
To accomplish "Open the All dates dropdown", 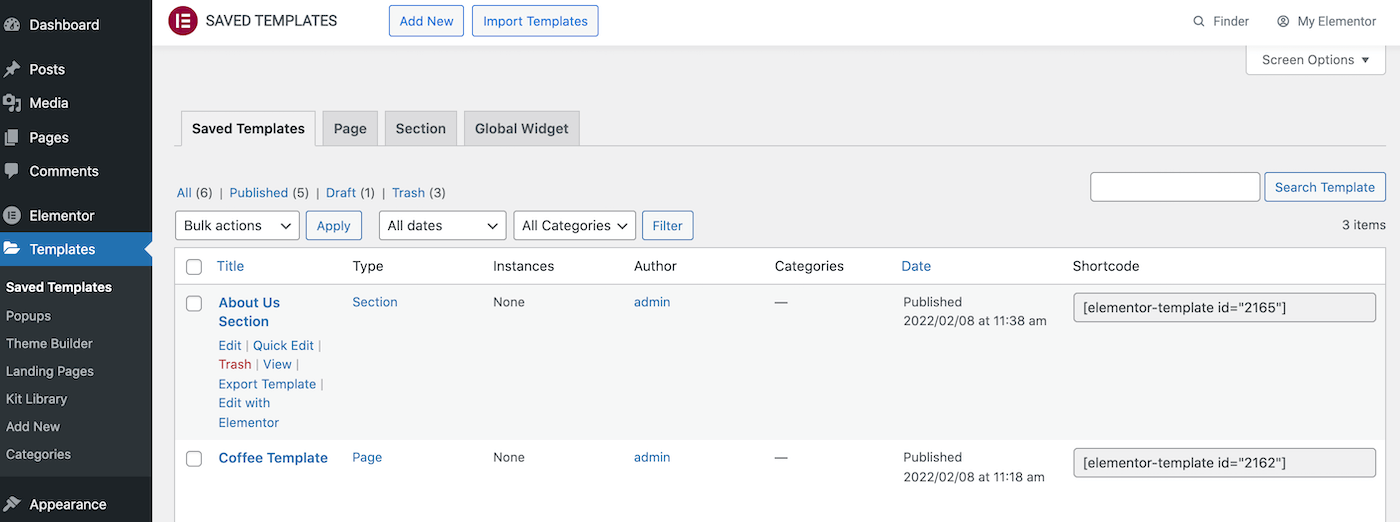I will 442,226.
